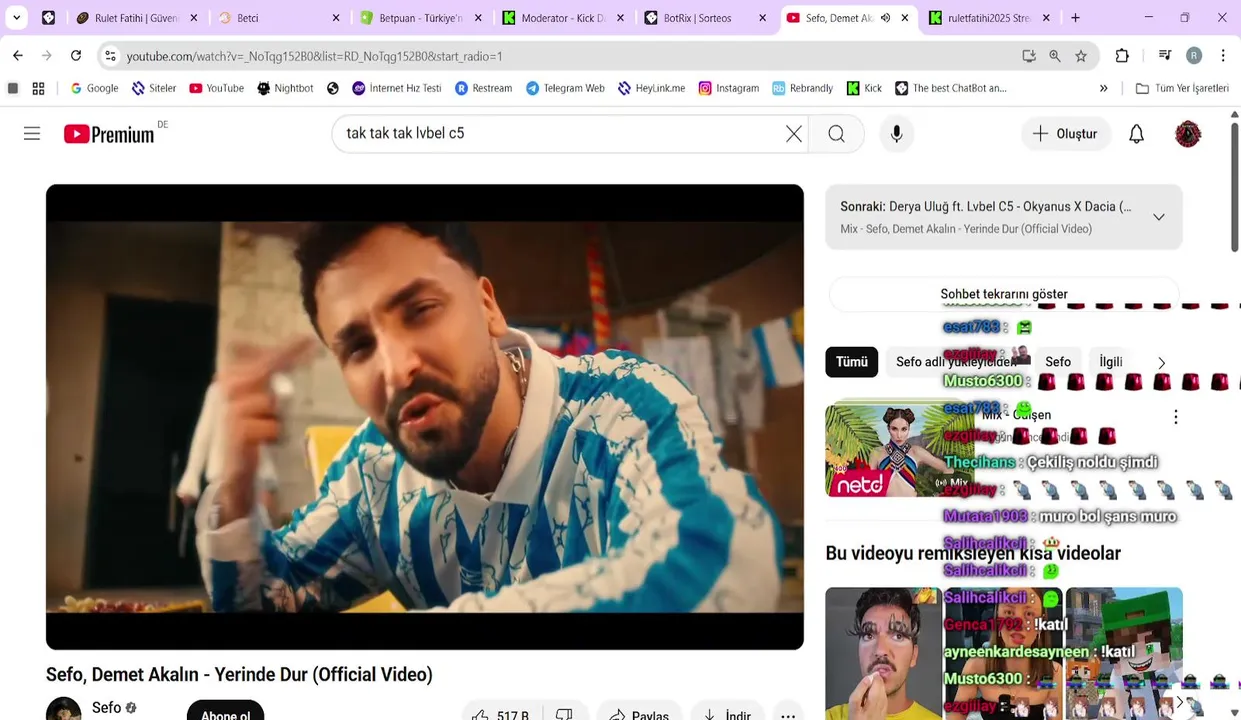
Task: Run search with the magnifier button
Action: pos(837,134)
